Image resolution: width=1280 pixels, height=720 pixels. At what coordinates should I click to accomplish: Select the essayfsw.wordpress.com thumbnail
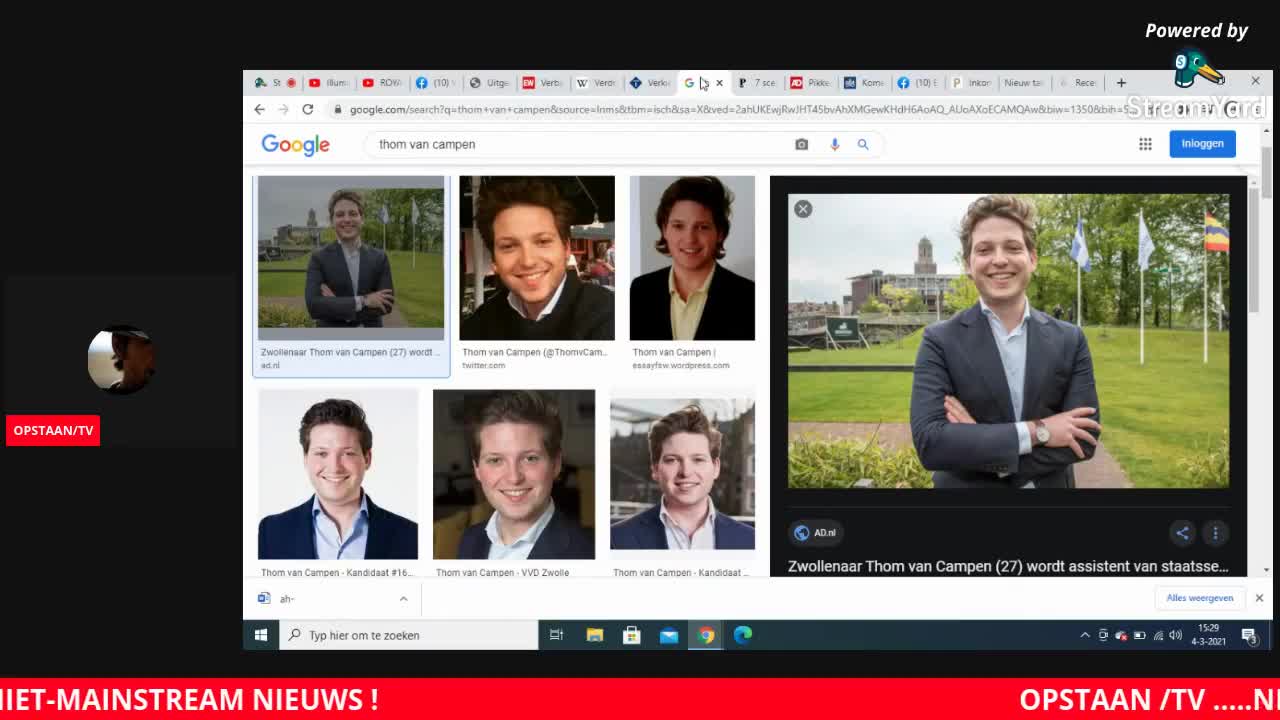point(692,258)
